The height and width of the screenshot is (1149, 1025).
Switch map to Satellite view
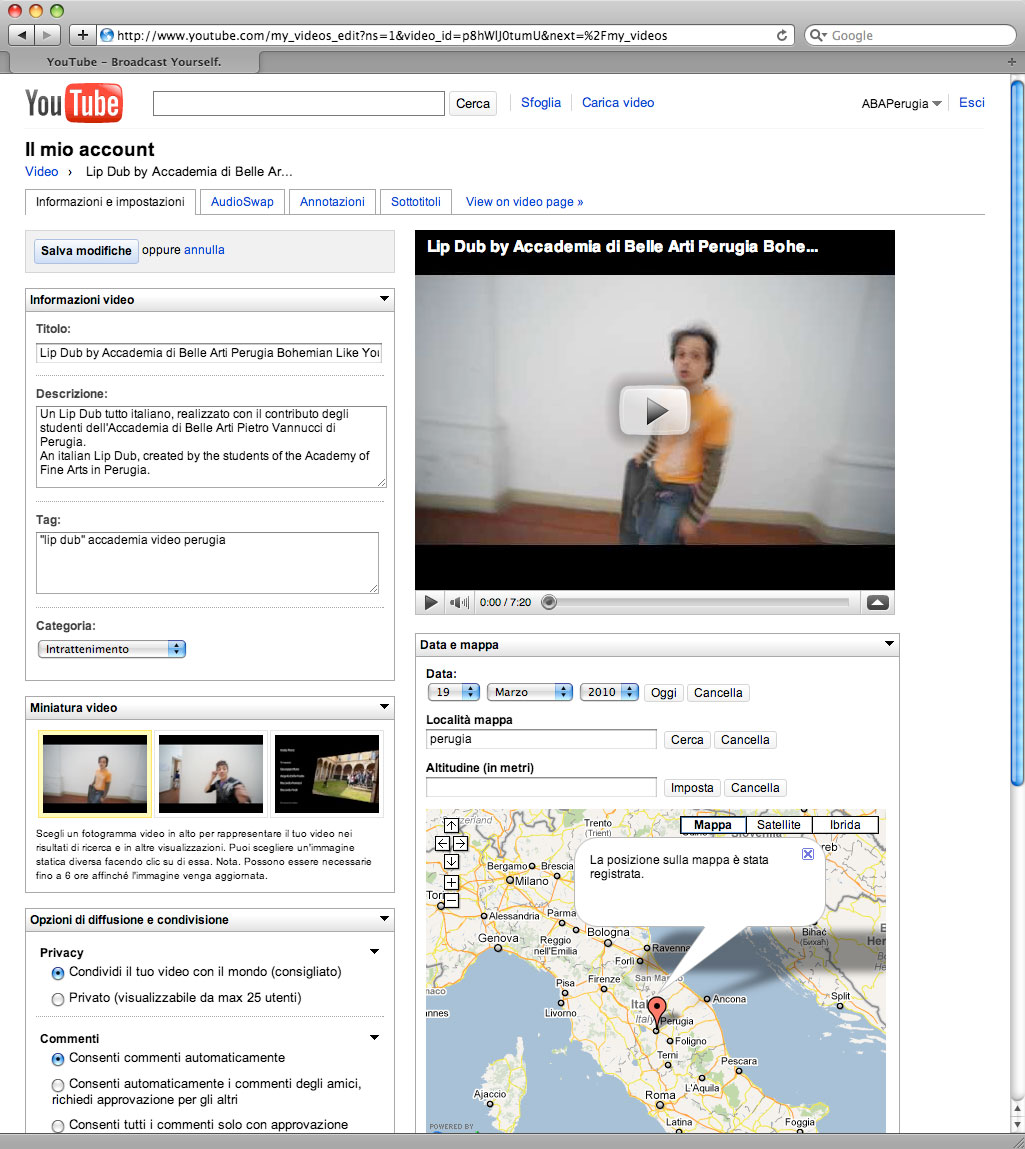[x=779, y=825]
